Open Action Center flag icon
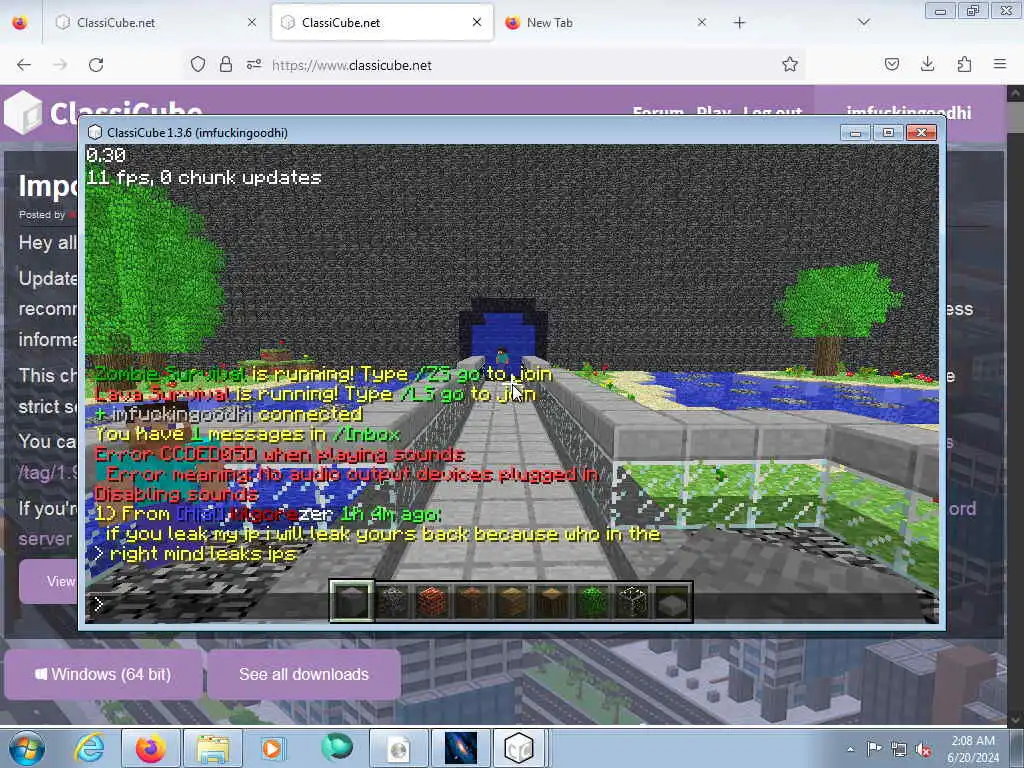Image resolution: width=1024 pixels, height=768 pixels. point(874,749)
